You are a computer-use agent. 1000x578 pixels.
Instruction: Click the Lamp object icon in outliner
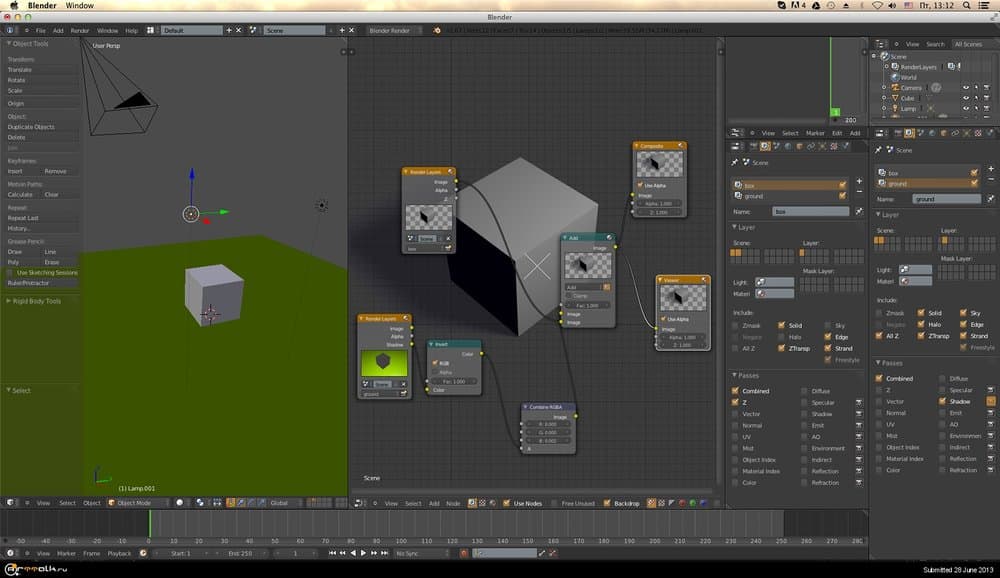pos(894,108)
